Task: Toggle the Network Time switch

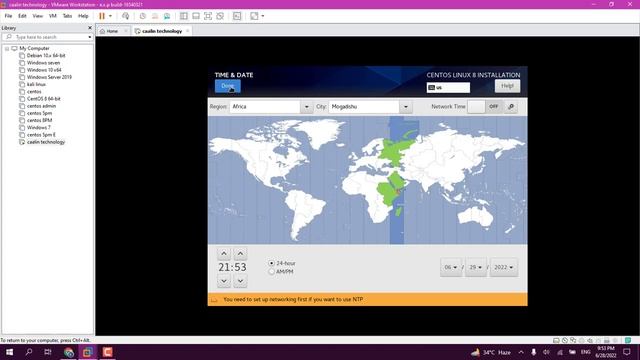Action: 485,107
